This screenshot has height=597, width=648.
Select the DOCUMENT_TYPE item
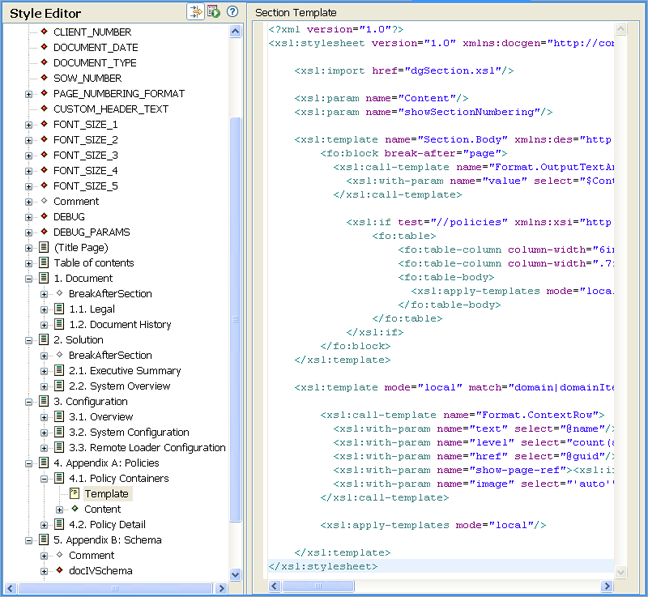(x=95, y=63)
